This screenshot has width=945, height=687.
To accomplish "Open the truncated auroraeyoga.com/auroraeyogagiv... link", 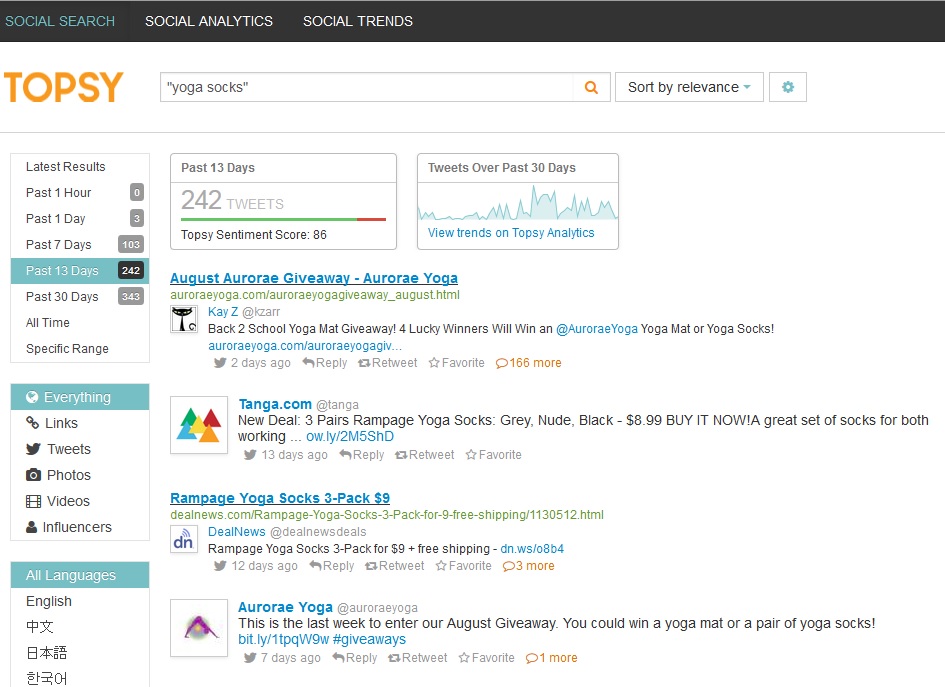I will [x=305, y=346].
